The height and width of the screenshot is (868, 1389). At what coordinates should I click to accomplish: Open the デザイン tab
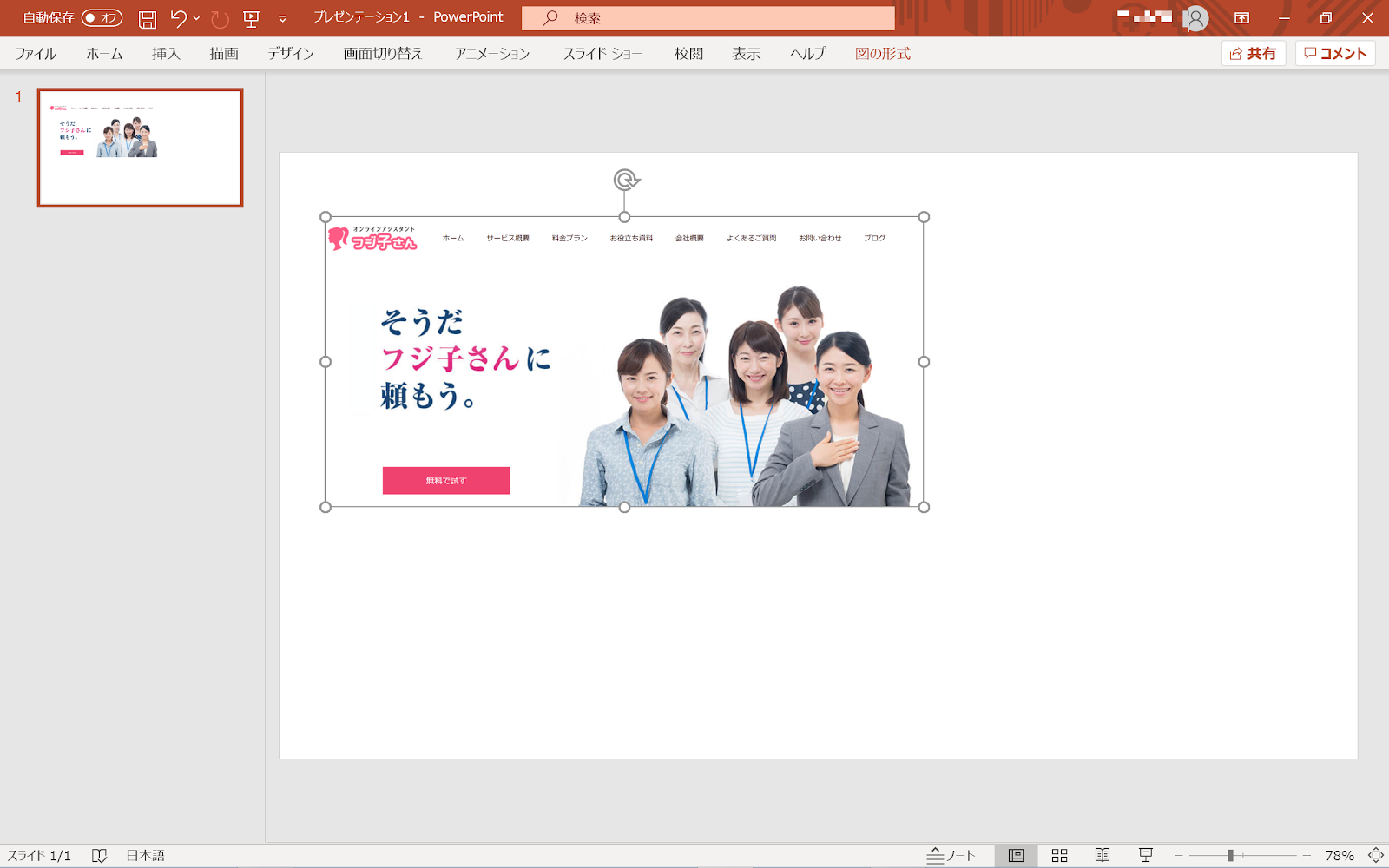tap(291, 54)
